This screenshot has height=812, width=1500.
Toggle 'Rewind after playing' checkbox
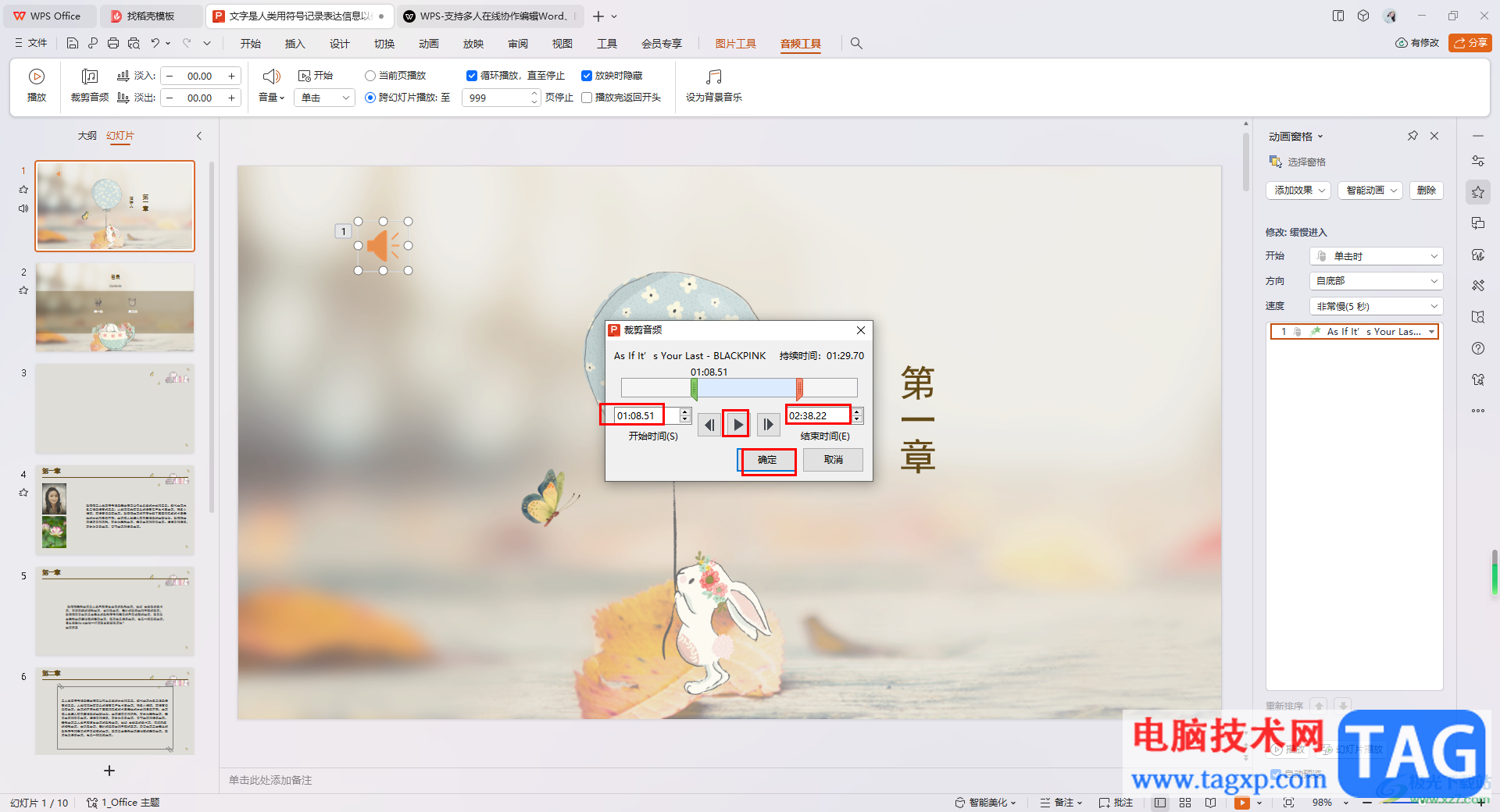[x=587, y=98]
